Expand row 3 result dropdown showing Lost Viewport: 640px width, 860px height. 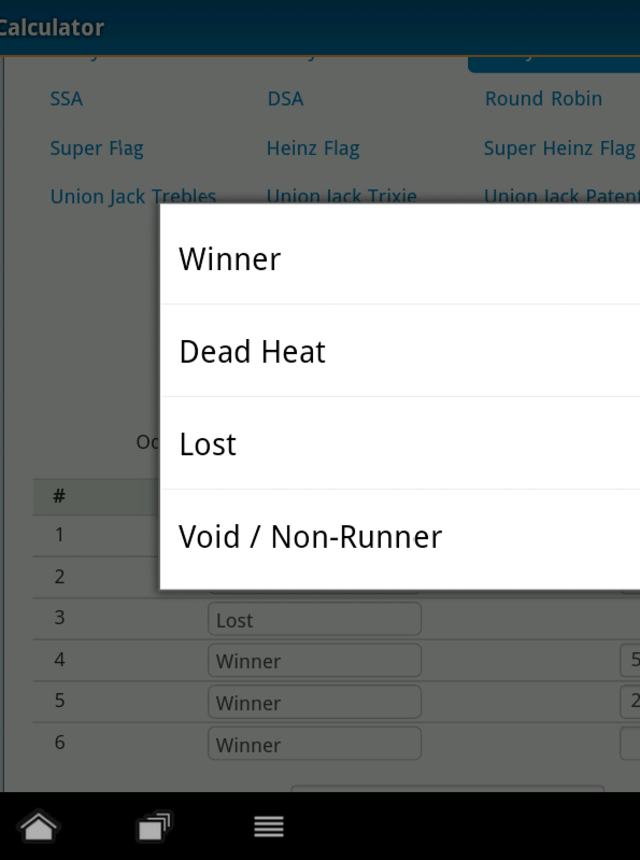[x=314, y=619]
